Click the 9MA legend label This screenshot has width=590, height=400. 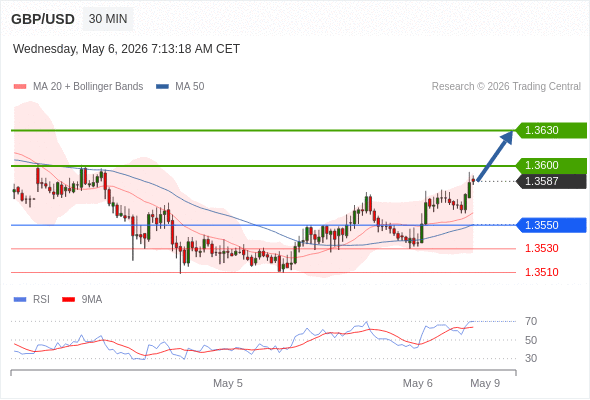pyautogui.click(x=92, y=300)
